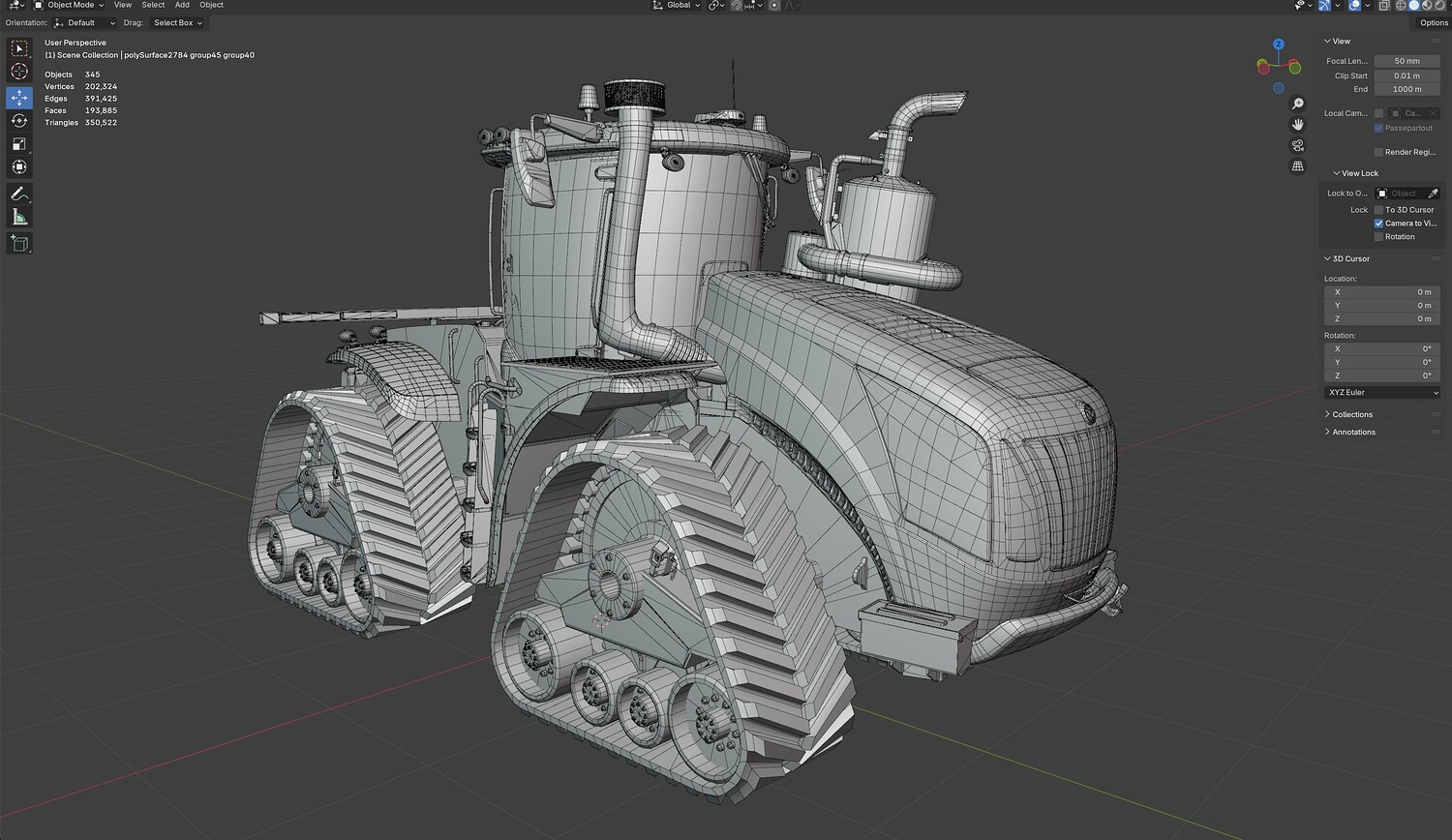Expand the Annotations panel
This screenshot has width=1452, height=840.
click(1327, 433)
